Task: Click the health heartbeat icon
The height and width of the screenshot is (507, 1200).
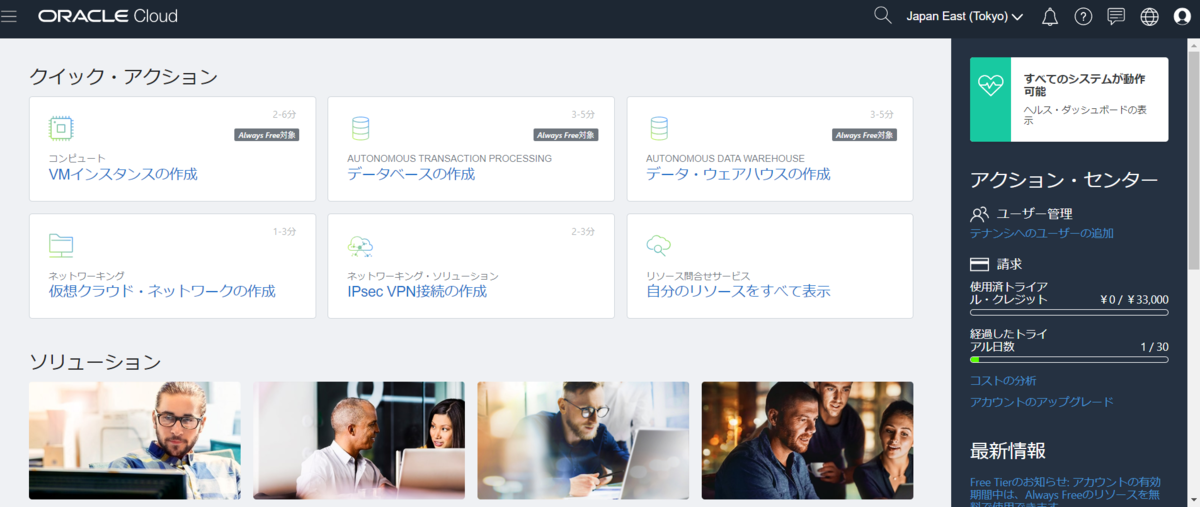Action: point(990,85)
